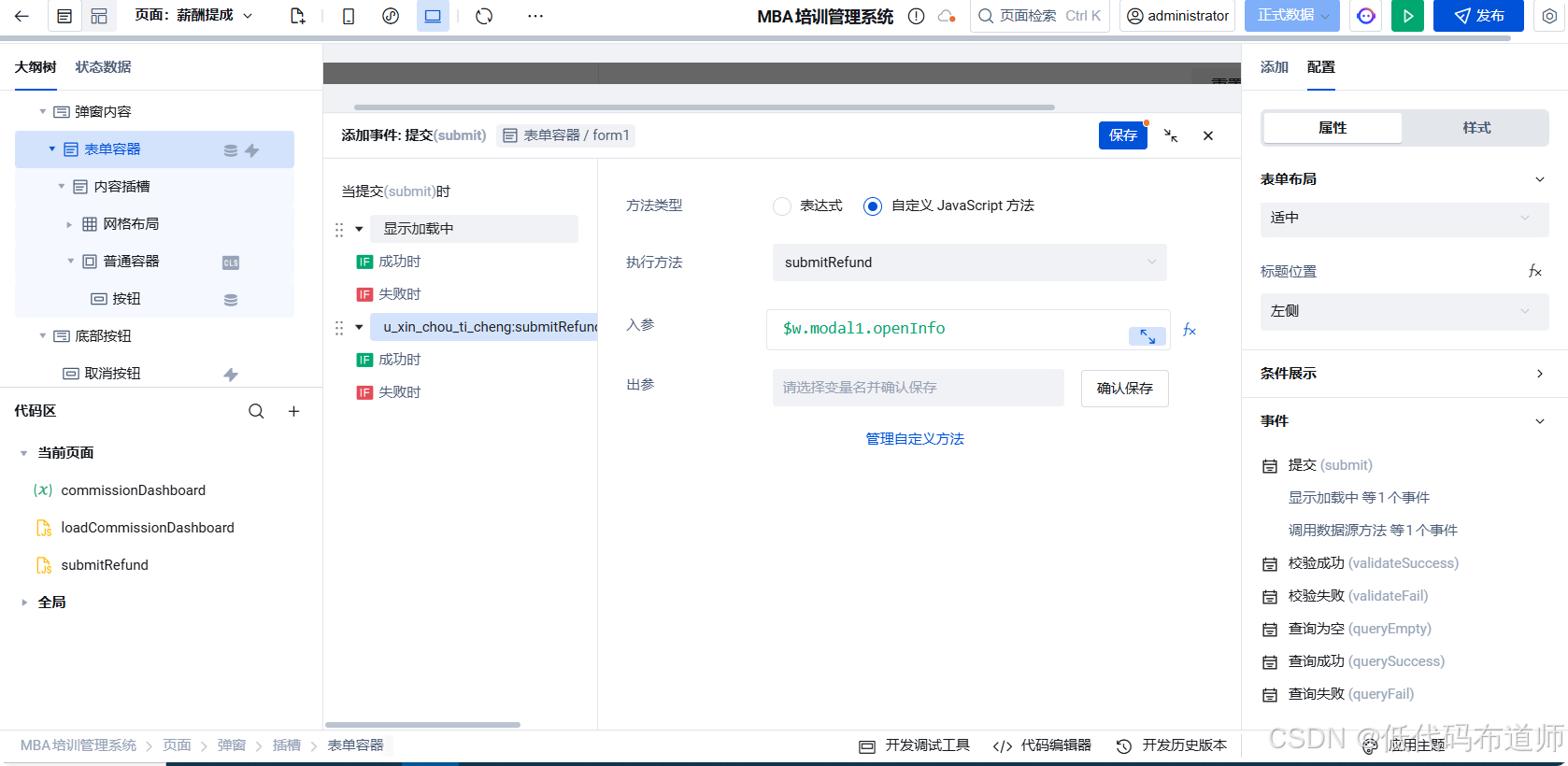Expand the 全局 tree node
Image resolution: width=1568 pixels, height=766 pixels.
(24, 603)
